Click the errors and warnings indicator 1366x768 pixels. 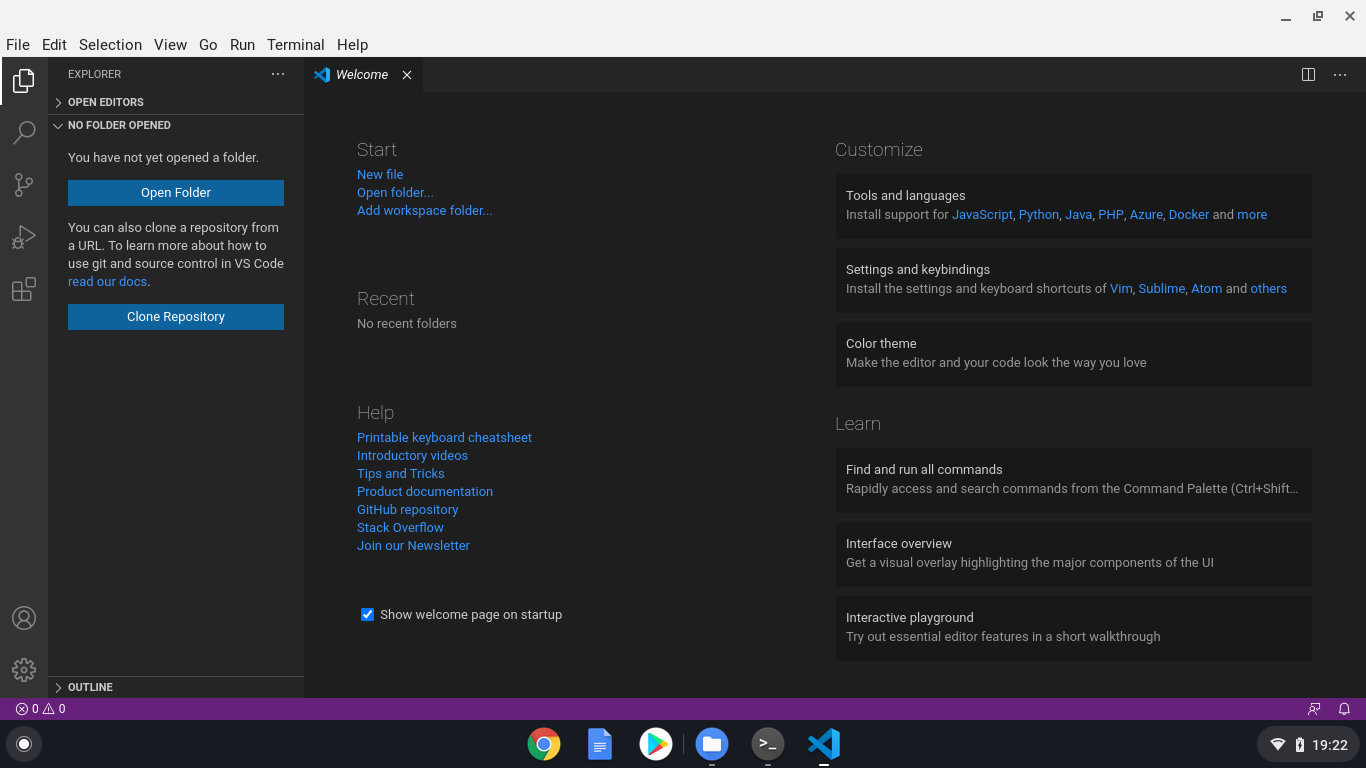(33, 709)
